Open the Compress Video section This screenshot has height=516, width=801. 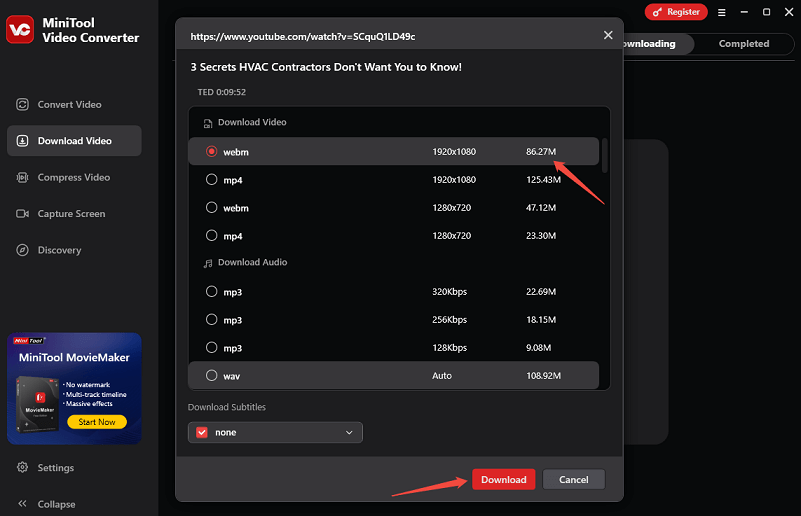75,177
